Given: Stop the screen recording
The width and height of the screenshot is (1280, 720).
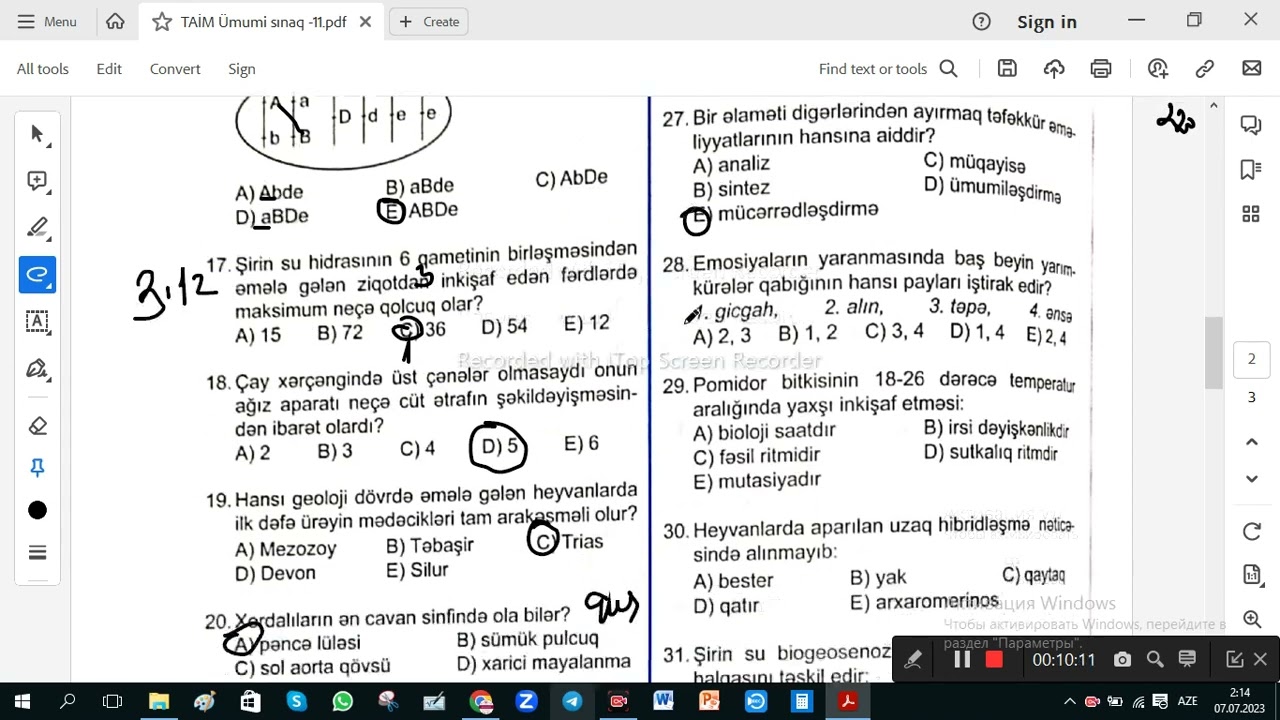Looking at the screenshot, I should (994, 660).
